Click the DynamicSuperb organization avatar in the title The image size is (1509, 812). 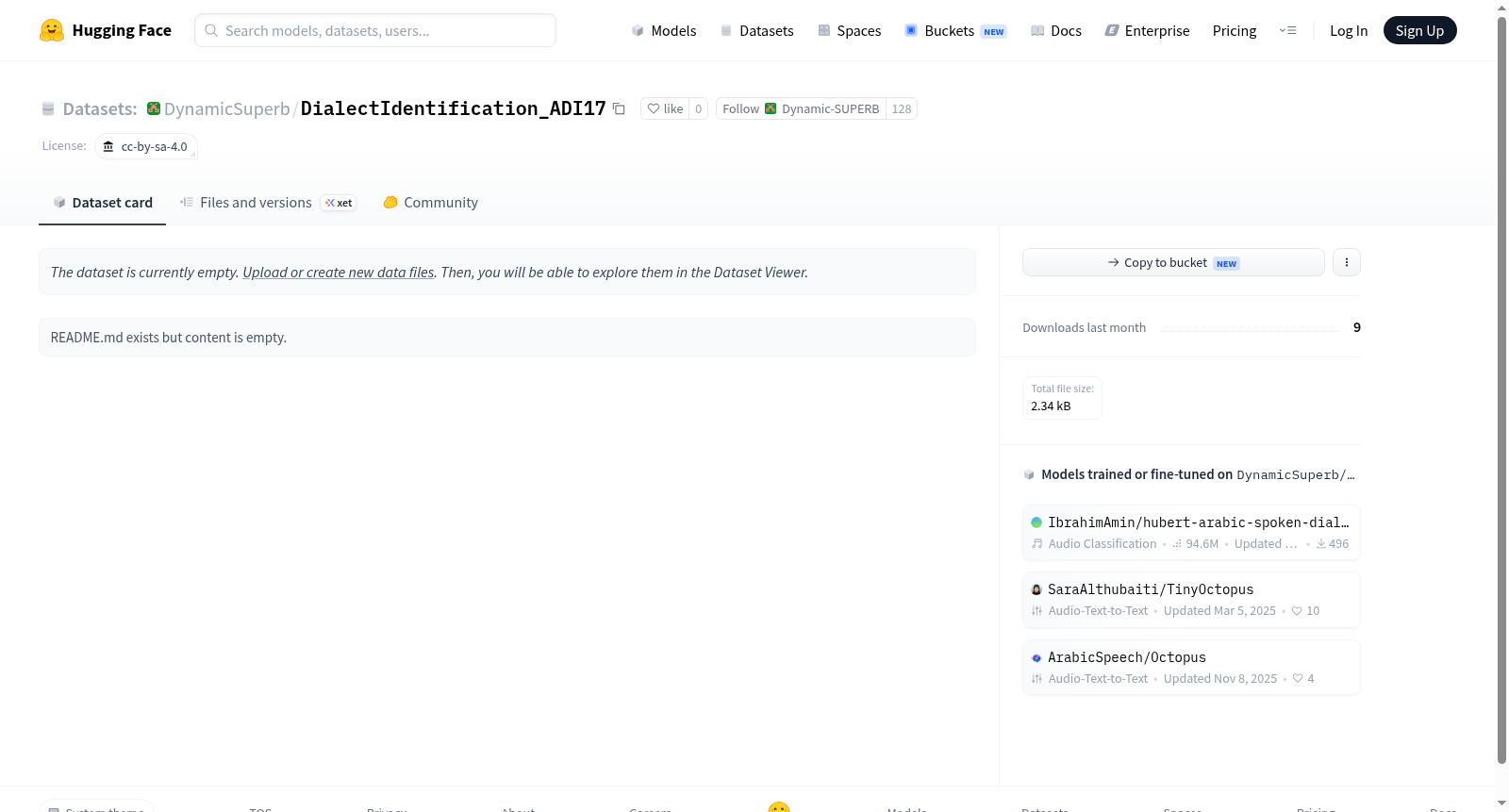tap(154, 108)
